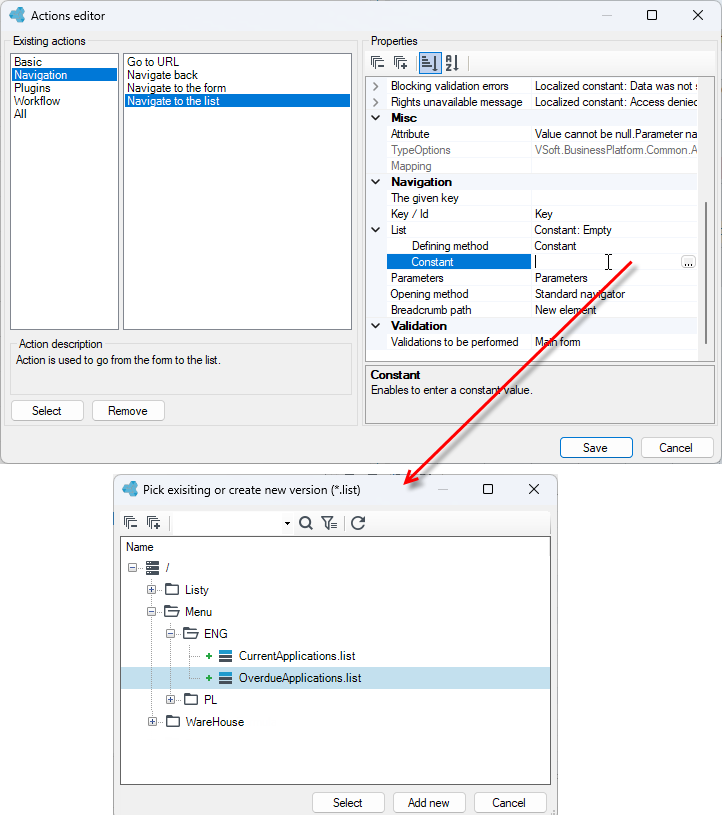This screenshot has width=722, height=815.
Task: Click the Name column header in picker
Action: 140,547
